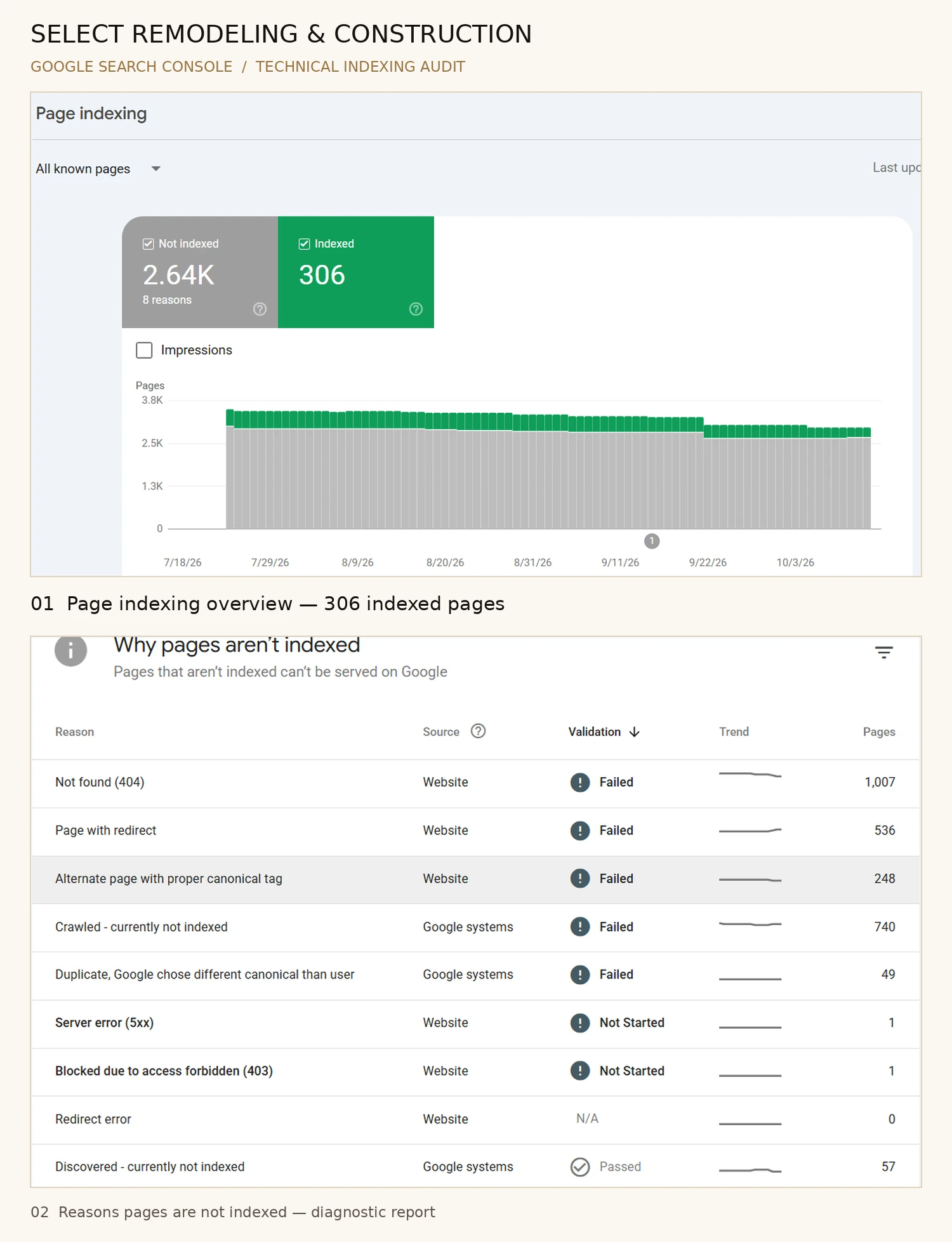952x1242 pixels.
Task: Open the Server error (5xx) row
Action: (476, 1024)
